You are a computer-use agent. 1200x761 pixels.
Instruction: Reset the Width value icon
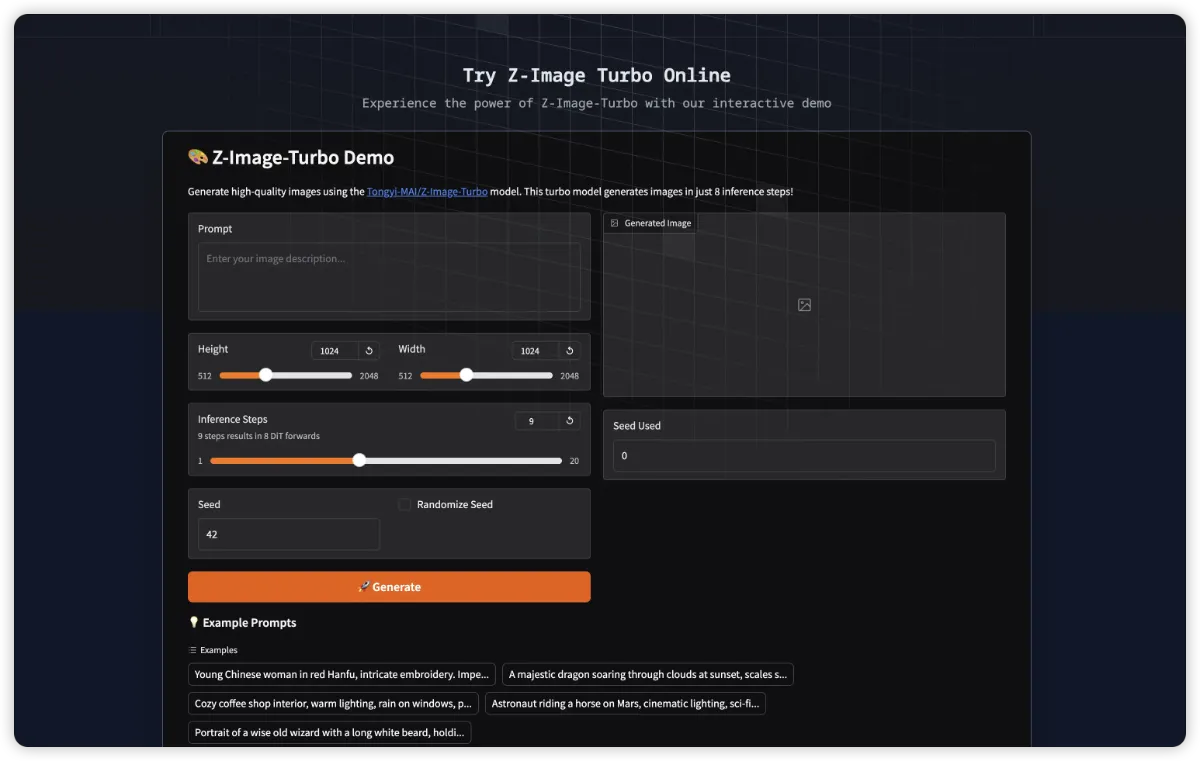coord(570,351)
